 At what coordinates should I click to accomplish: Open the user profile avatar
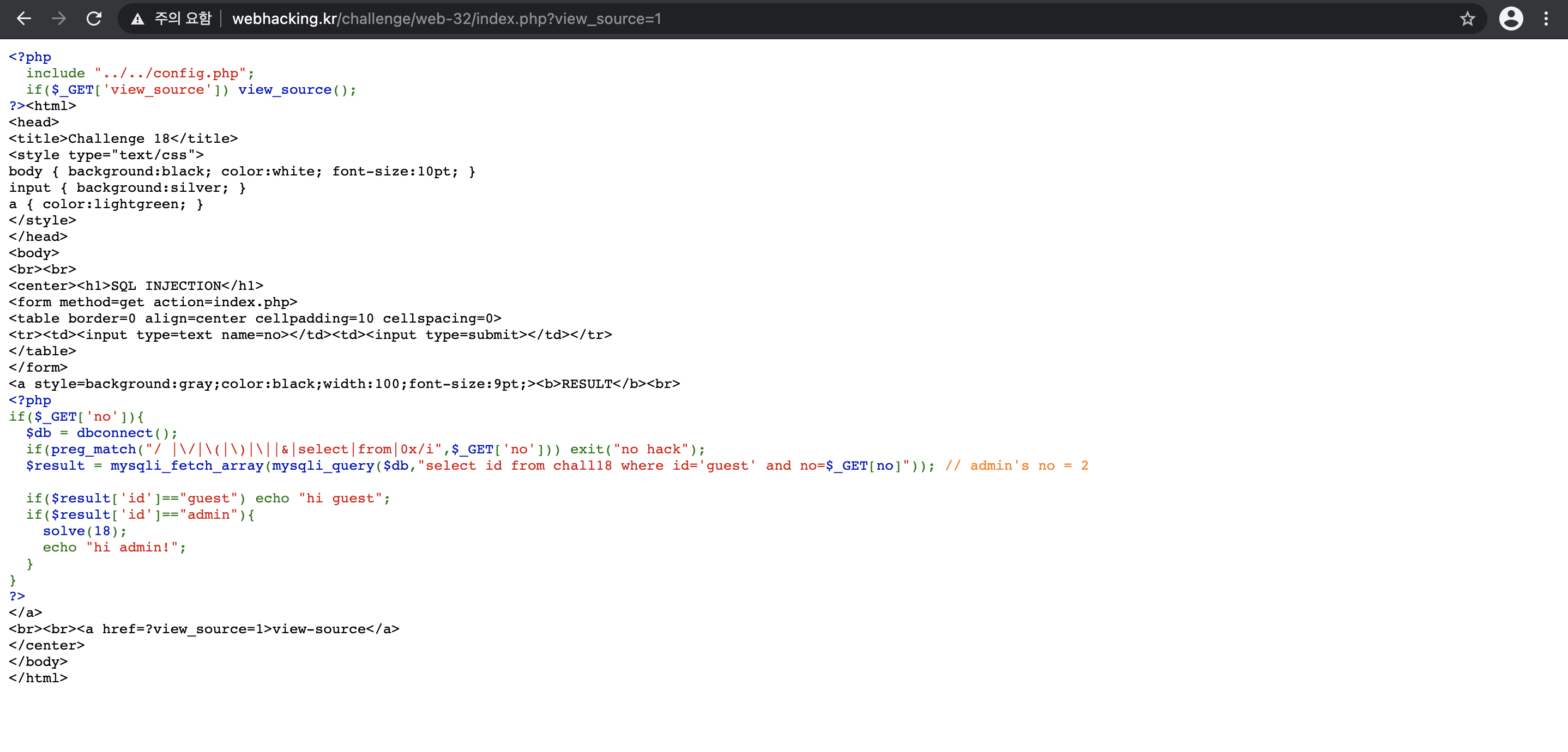pyautogui.click(x=1510, y=19)
